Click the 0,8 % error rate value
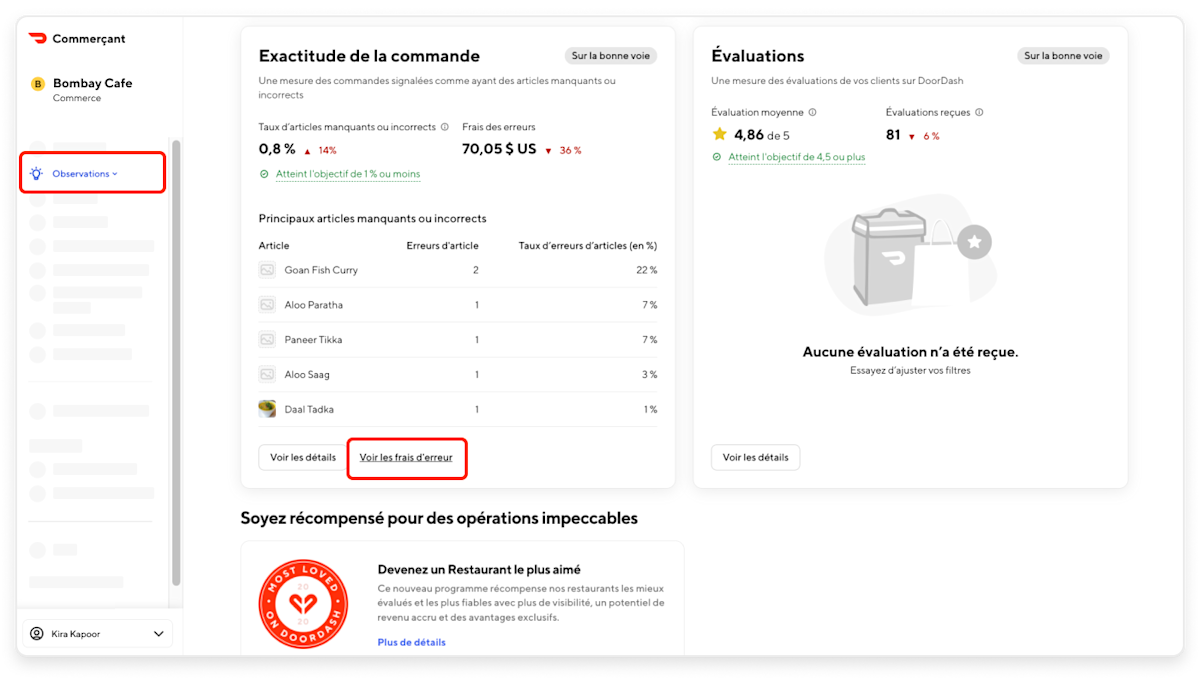The image size is (1200, 686). tap(277, 149)
